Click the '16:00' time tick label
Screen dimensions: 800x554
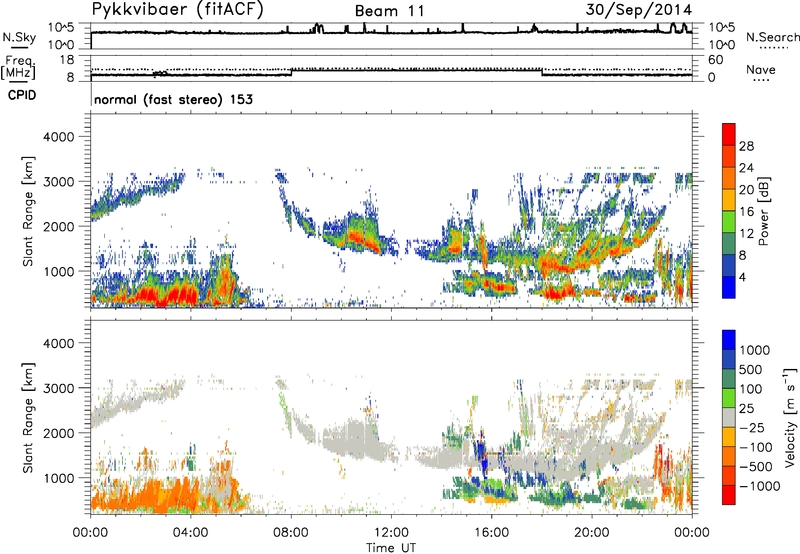tap(491, 533)
